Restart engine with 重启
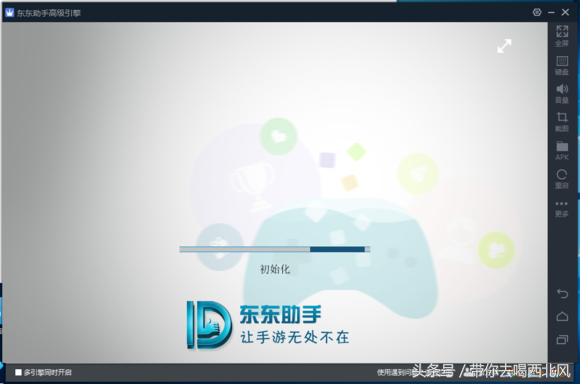This screenshot has width=580, height=384. [562, 179]
